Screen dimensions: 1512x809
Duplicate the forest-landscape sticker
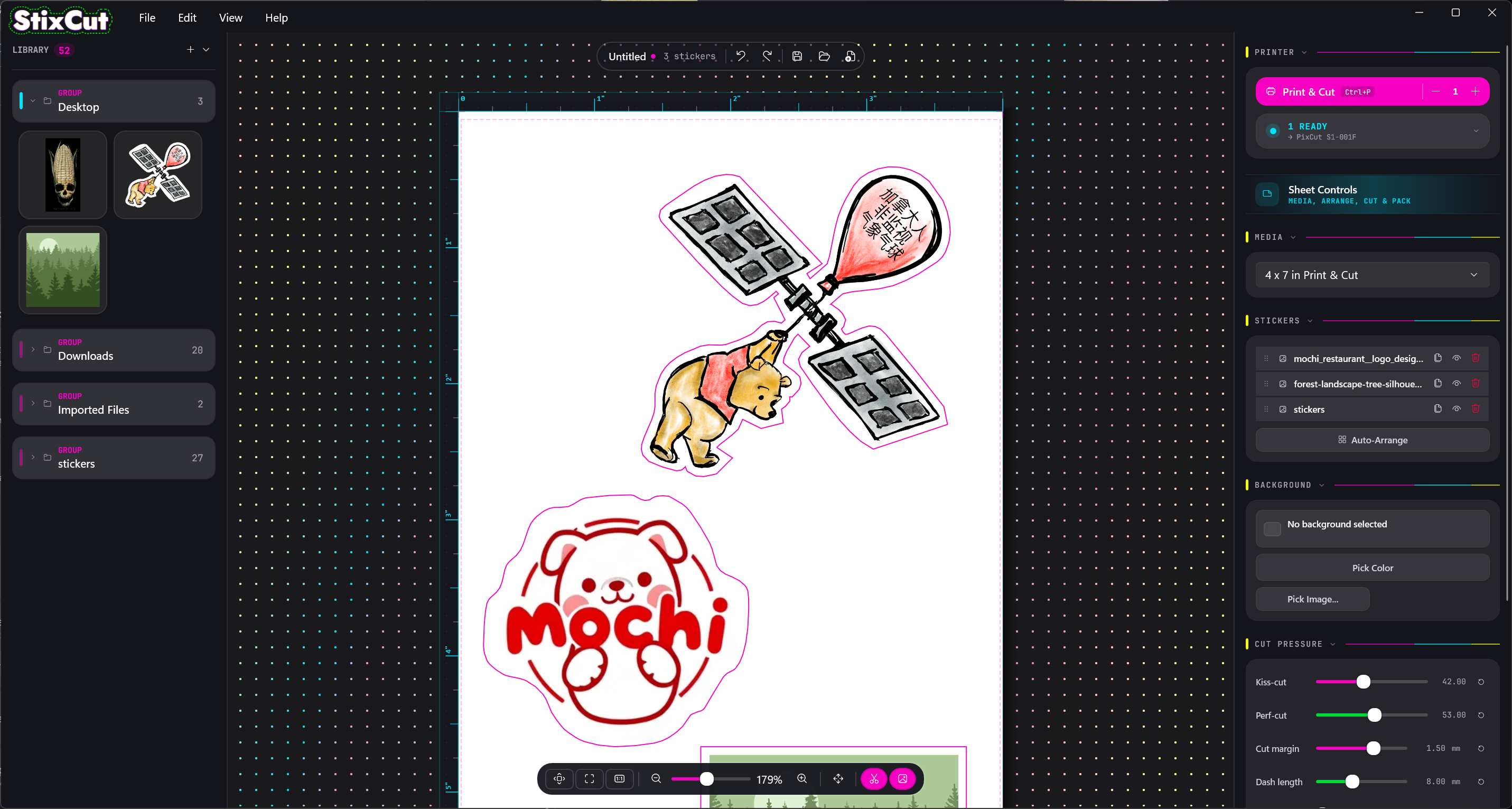pyautogui.click(x=1438, y=384)
